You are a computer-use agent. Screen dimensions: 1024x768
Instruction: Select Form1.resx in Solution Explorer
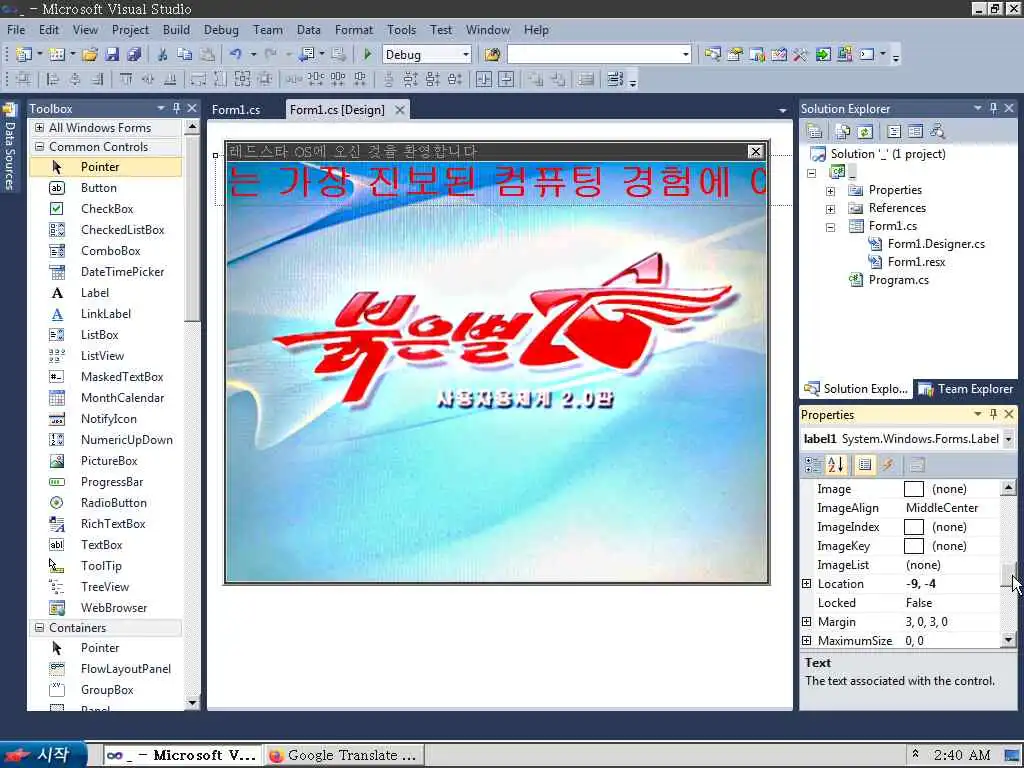[916, 262]
